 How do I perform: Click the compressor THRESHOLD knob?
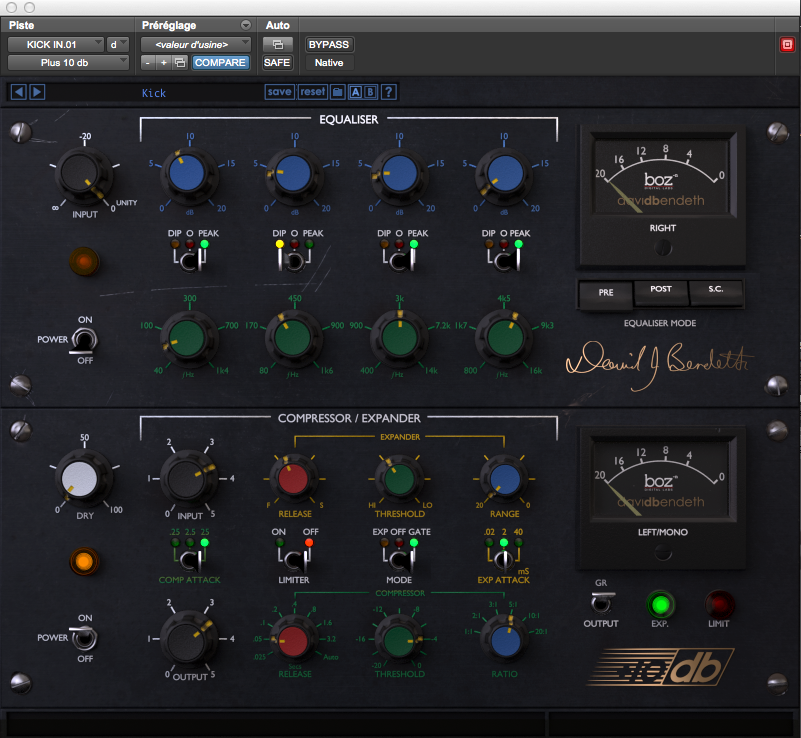[399, 637]
